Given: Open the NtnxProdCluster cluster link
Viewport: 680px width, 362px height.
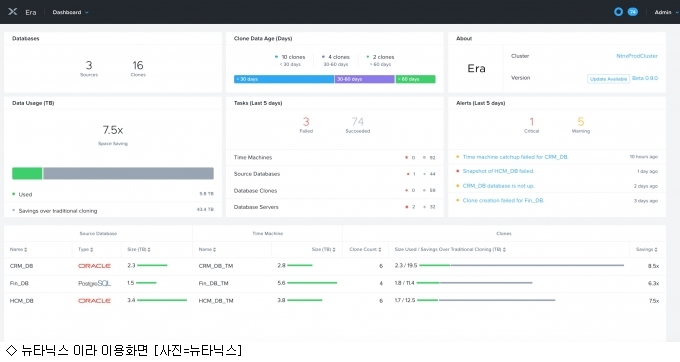Looking at the screenshot, I should (637, 56).
